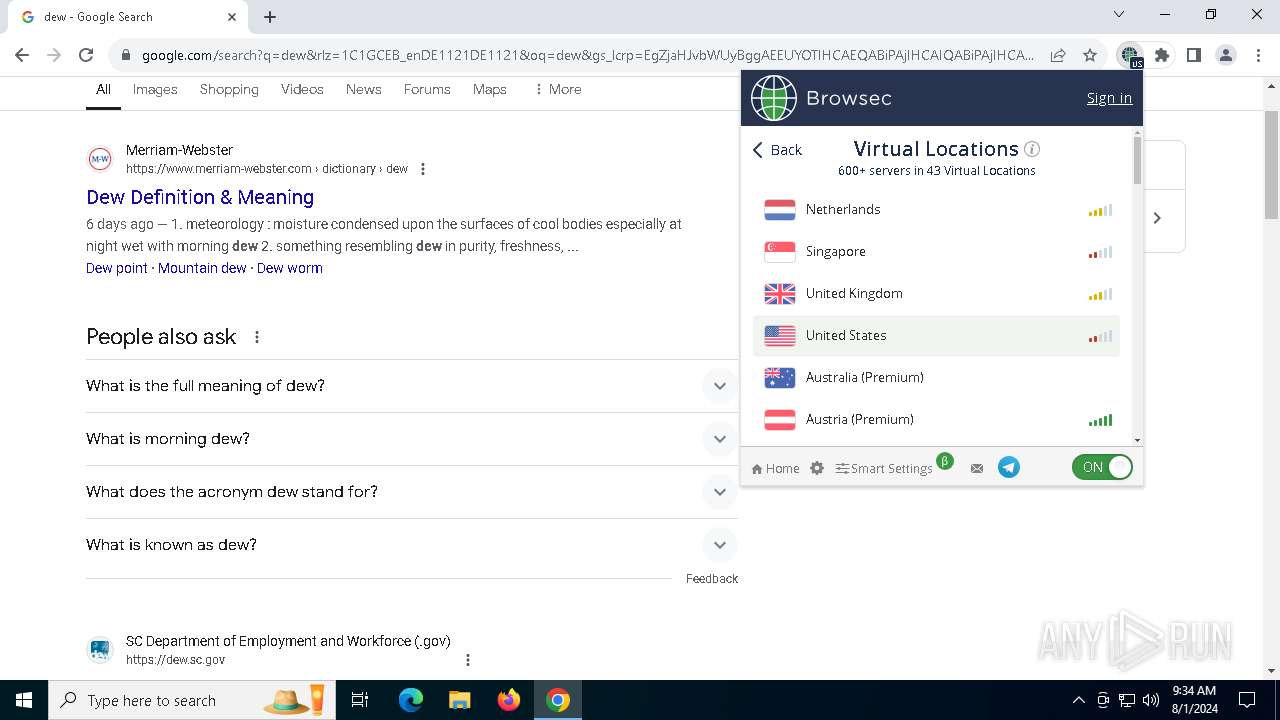Go back to previous page in Chrome
1280x720 pixels.
click(x=22, y=56)
